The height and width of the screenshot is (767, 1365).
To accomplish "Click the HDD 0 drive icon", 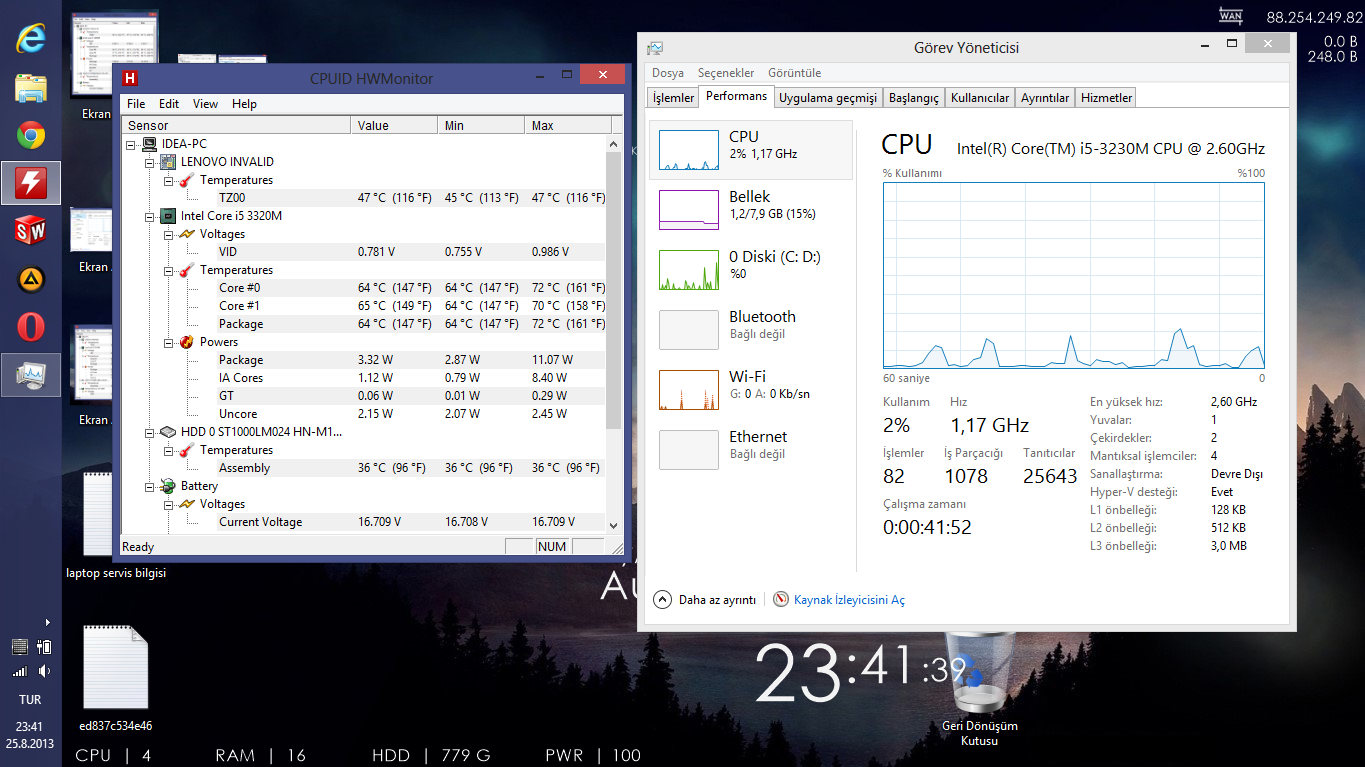I will [168, 432].
